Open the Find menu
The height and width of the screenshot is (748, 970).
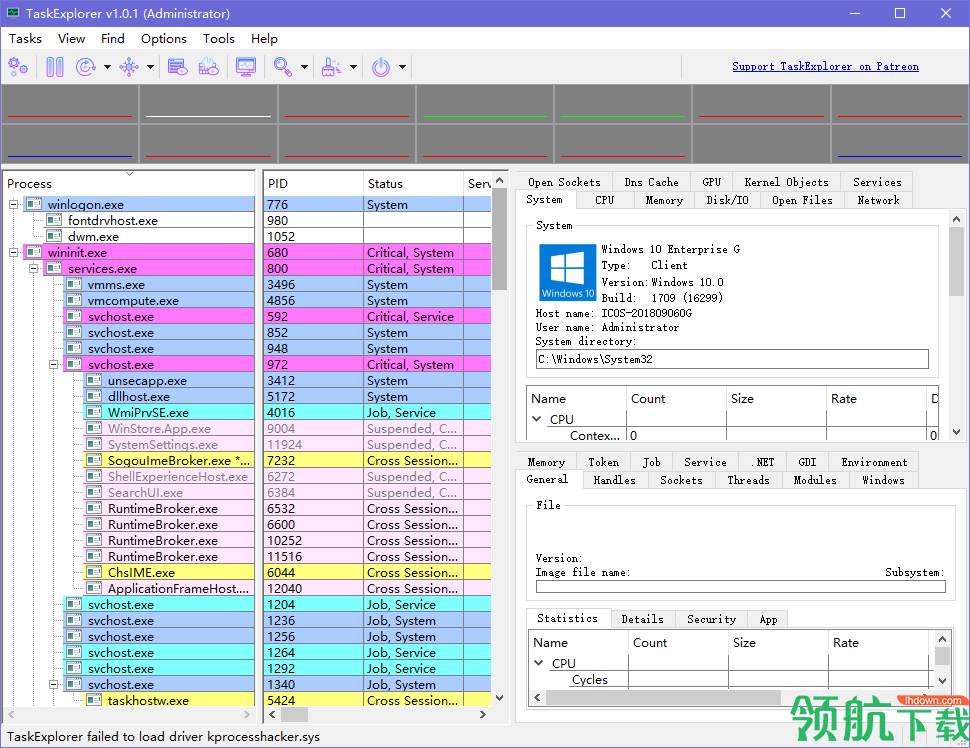(113, 38)
